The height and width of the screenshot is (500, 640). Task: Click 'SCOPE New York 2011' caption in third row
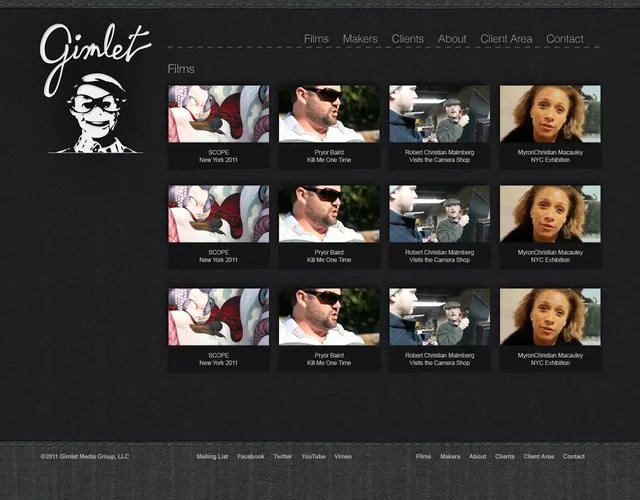(218, 359)
